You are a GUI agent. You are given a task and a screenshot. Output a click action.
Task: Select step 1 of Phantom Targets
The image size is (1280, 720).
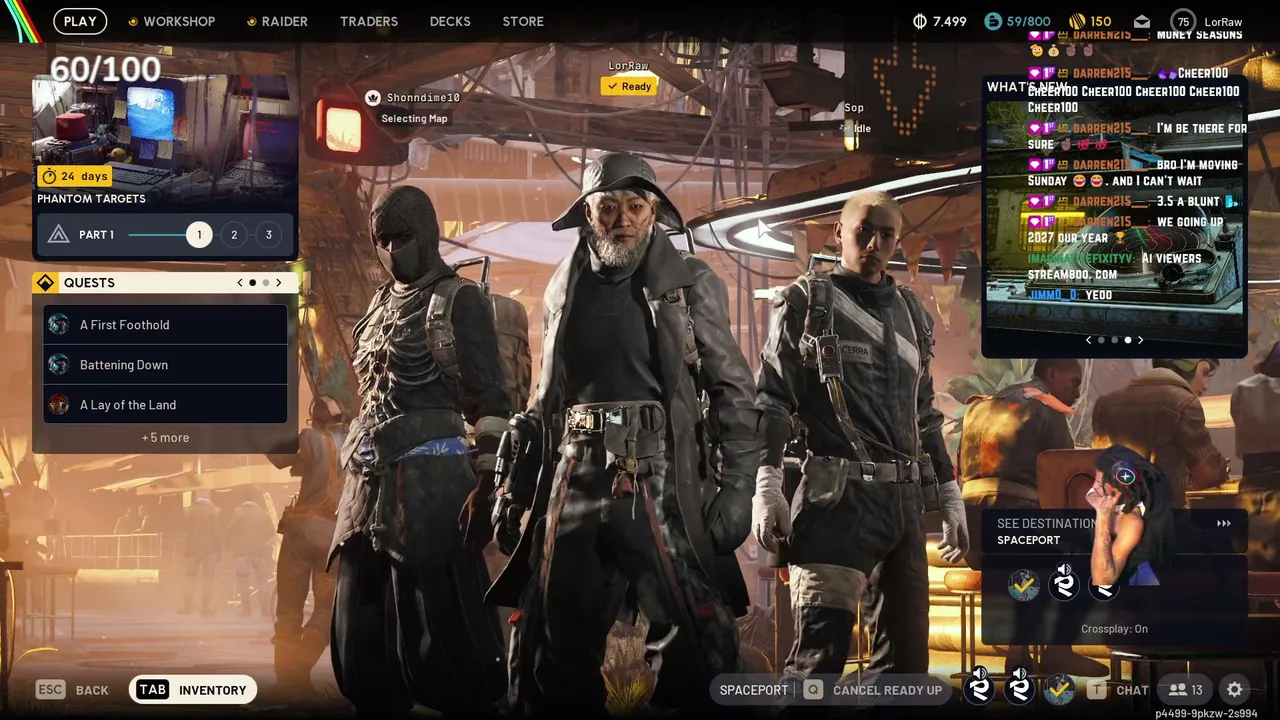tap(199, 235)
